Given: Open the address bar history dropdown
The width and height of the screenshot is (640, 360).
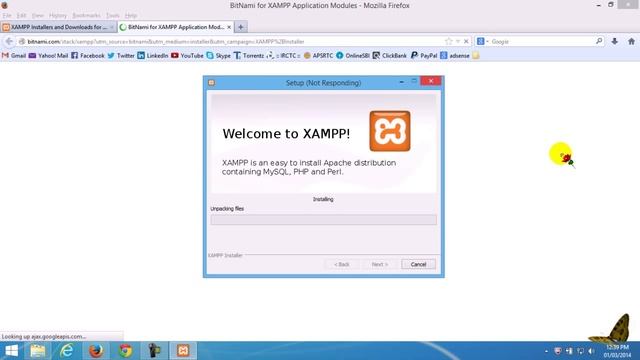Looking at the screenshot, I should (x=458, y=41).
